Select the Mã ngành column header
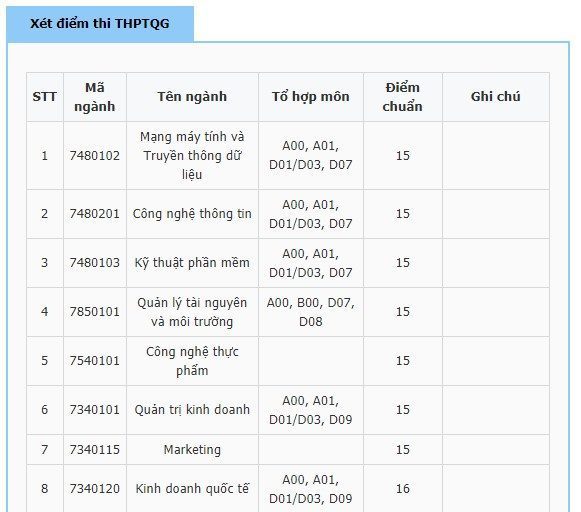The width and height of the screenshot is (581, 512). pyautogui.click(x=95, y=97)
